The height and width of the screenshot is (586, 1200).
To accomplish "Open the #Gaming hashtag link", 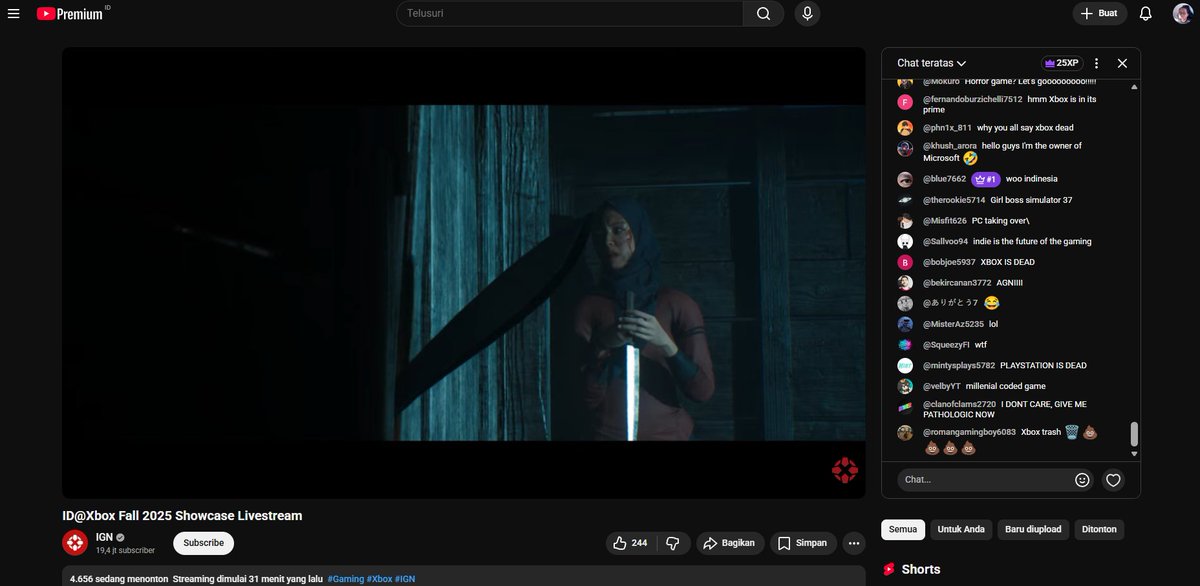I will click(345, 579).
